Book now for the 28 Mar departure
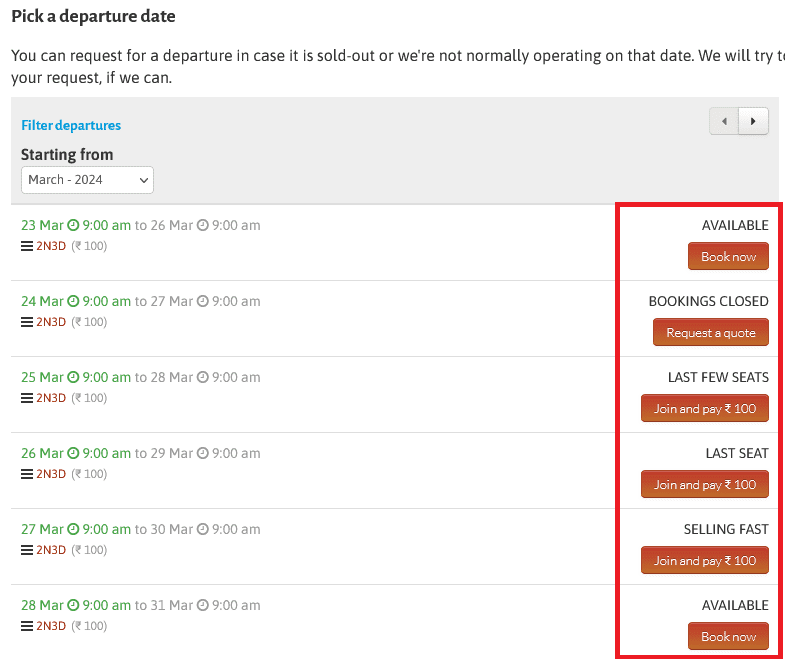785x659 pixels. tap(728, 637)
